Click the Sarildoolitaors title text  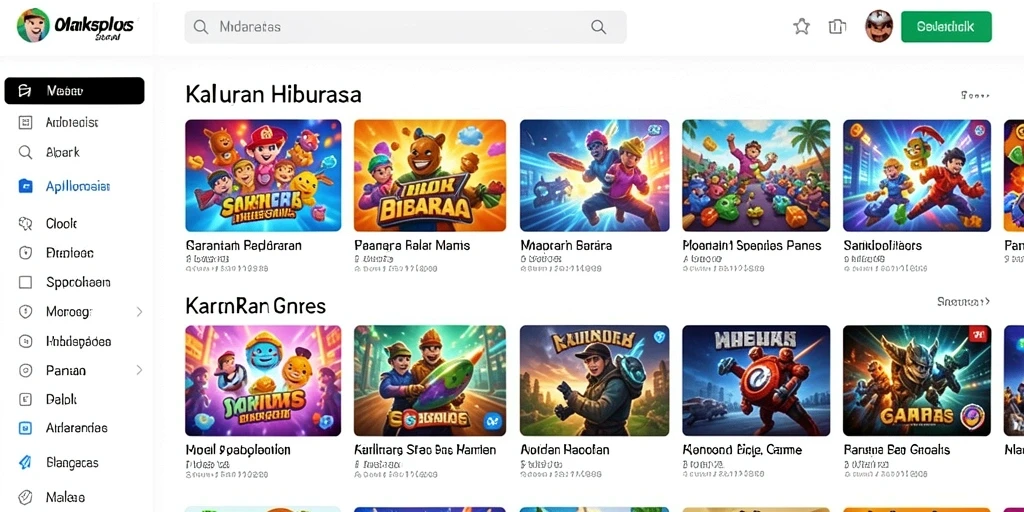tap(882, 246)
